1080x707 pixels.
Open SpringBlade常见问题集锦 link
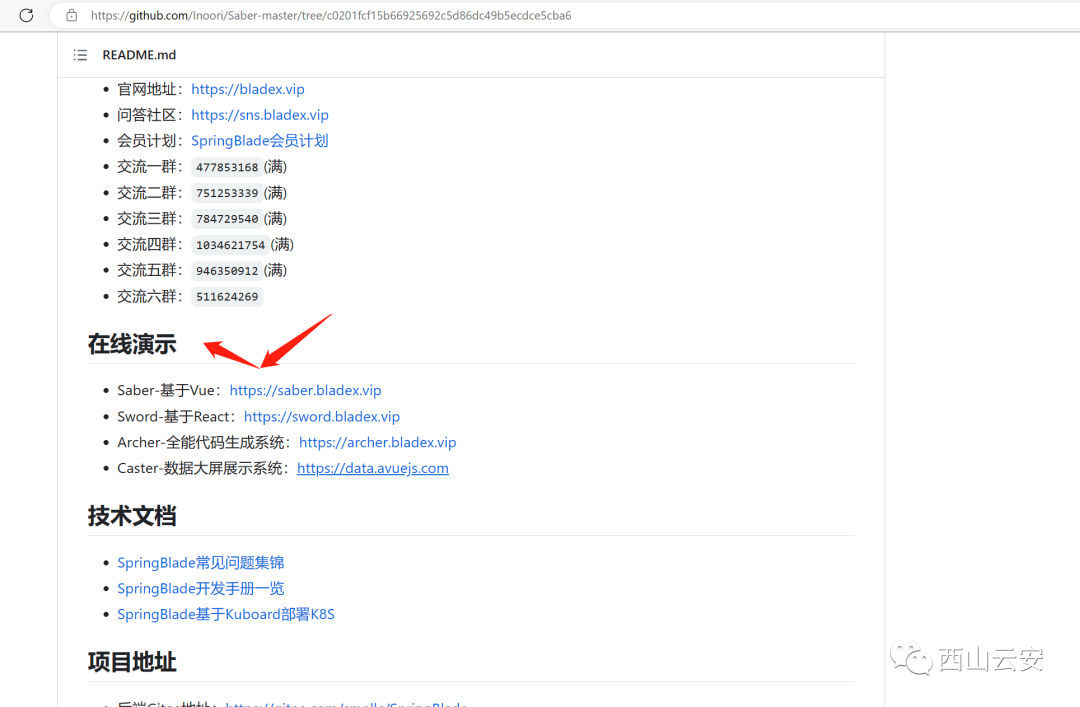pyautogui.click(x=200, y=562)
